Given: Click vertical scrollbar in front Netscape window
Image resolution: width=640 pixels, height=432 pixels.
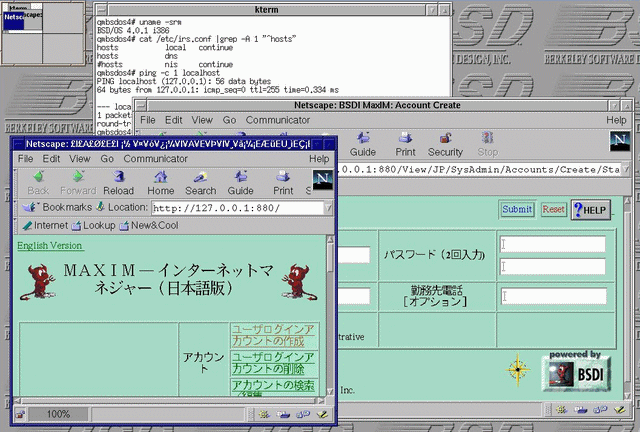Looking at the screenshot, I should (330, 316).
